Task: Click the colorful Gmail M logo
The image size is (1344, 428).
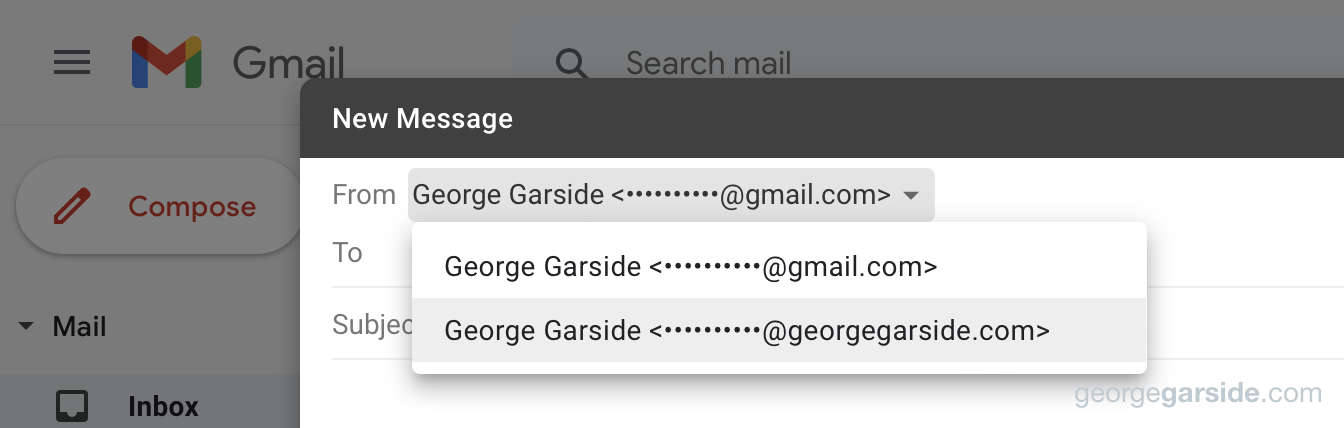Action: (x=167, y=62)
